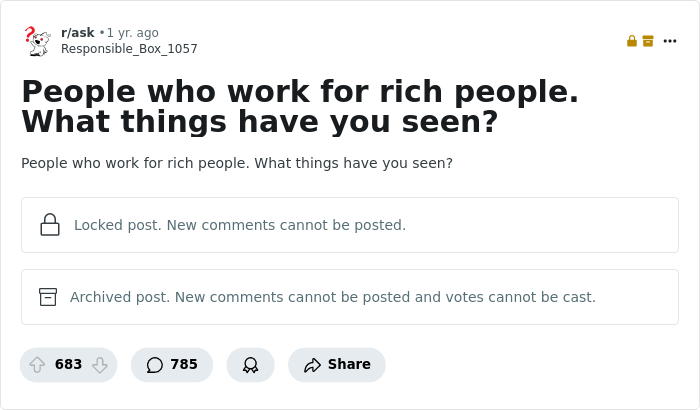Screen dimensions: 700x410
Task: Click the 683 vote score
Action: point(68,365)
